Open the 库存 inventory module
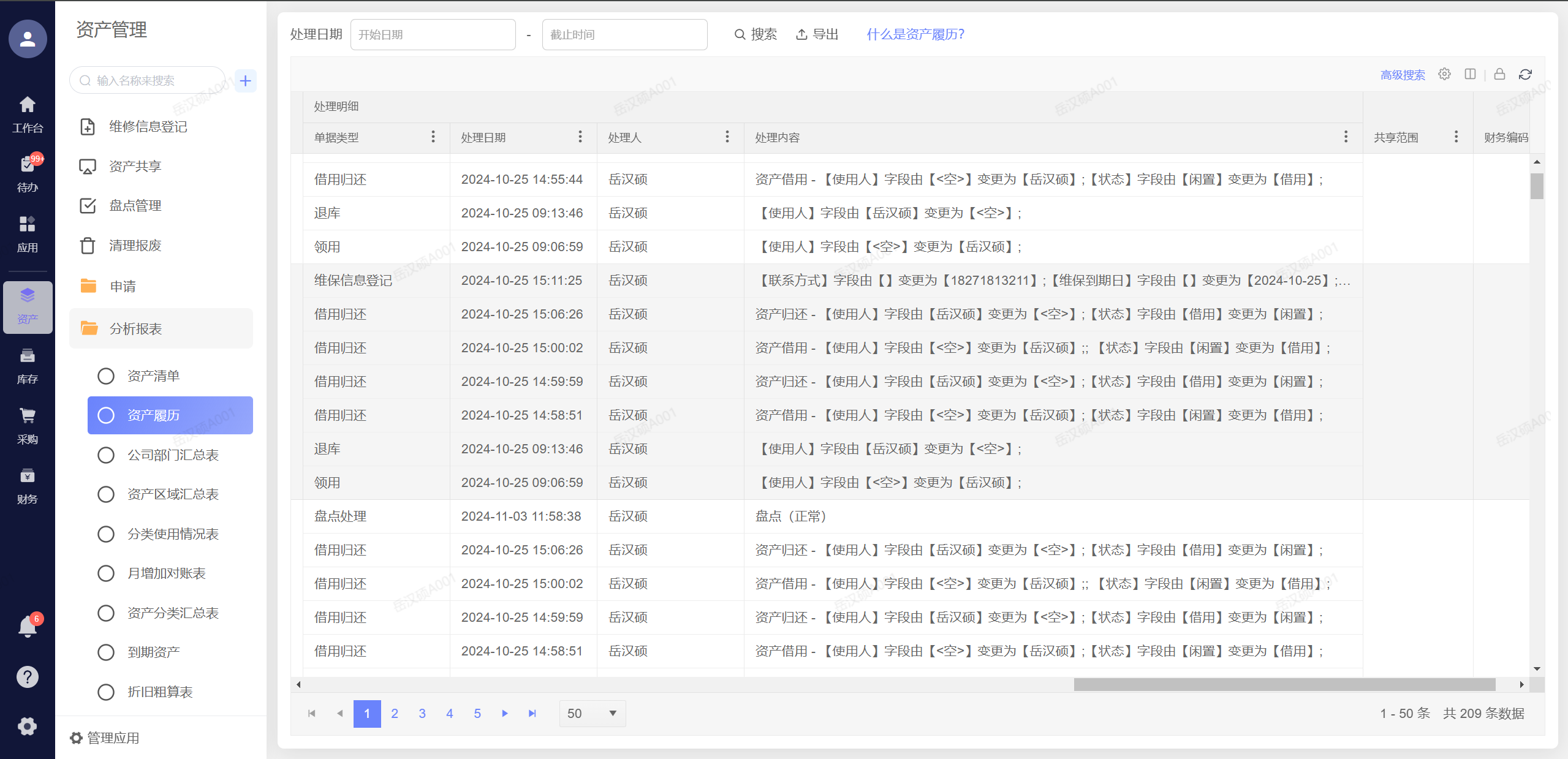The width and height of the screenshot is (1568, 759). (28, 366)
